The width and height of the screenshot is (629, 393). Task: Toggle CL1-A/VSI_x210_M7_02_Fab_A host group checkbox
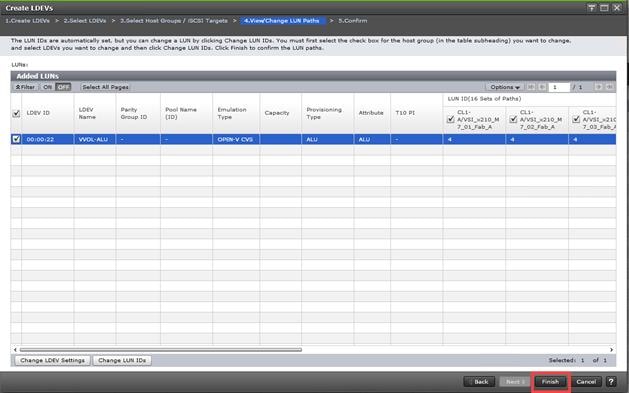point(513,119)
